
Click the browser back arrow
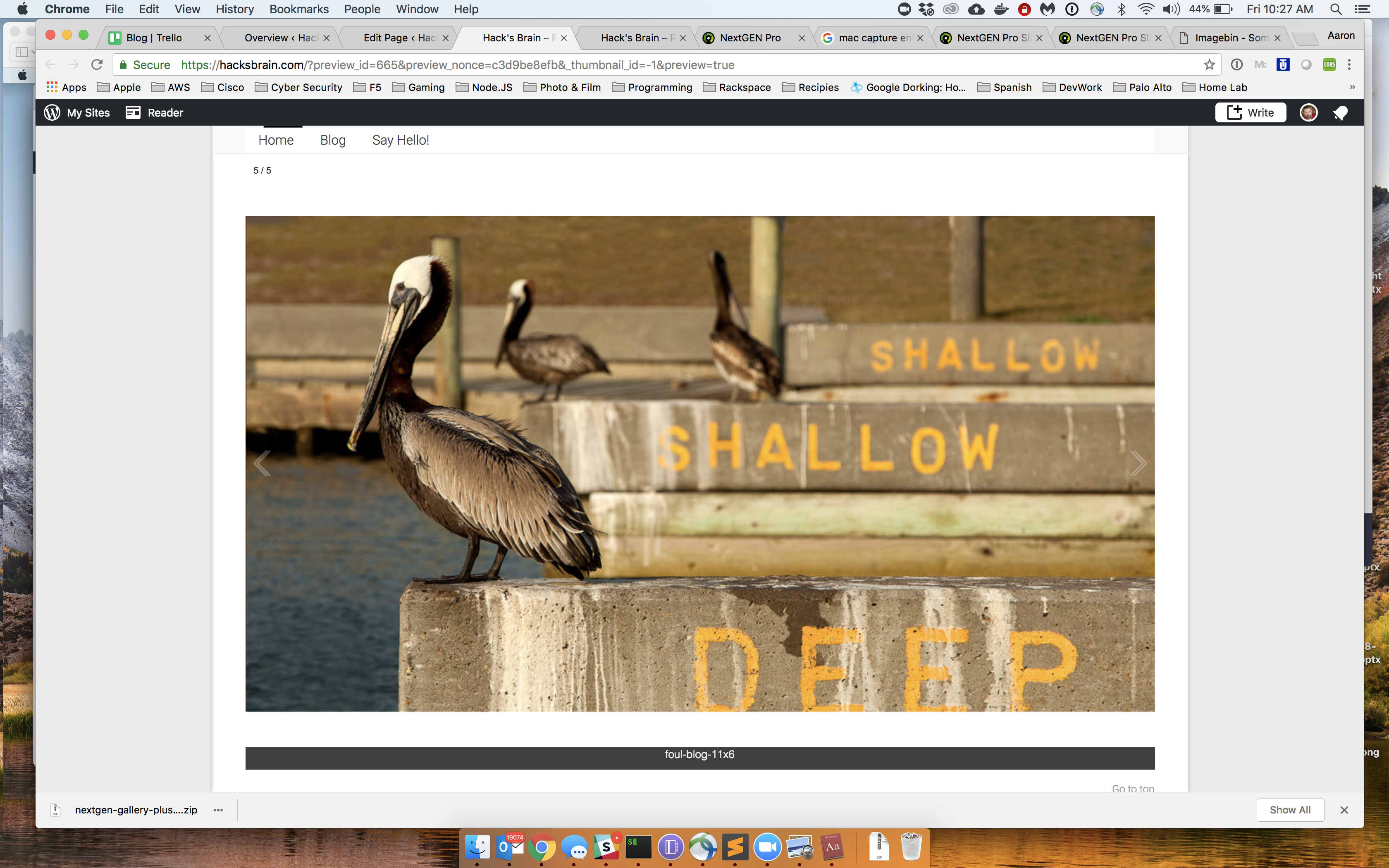(x=50, y=64)
